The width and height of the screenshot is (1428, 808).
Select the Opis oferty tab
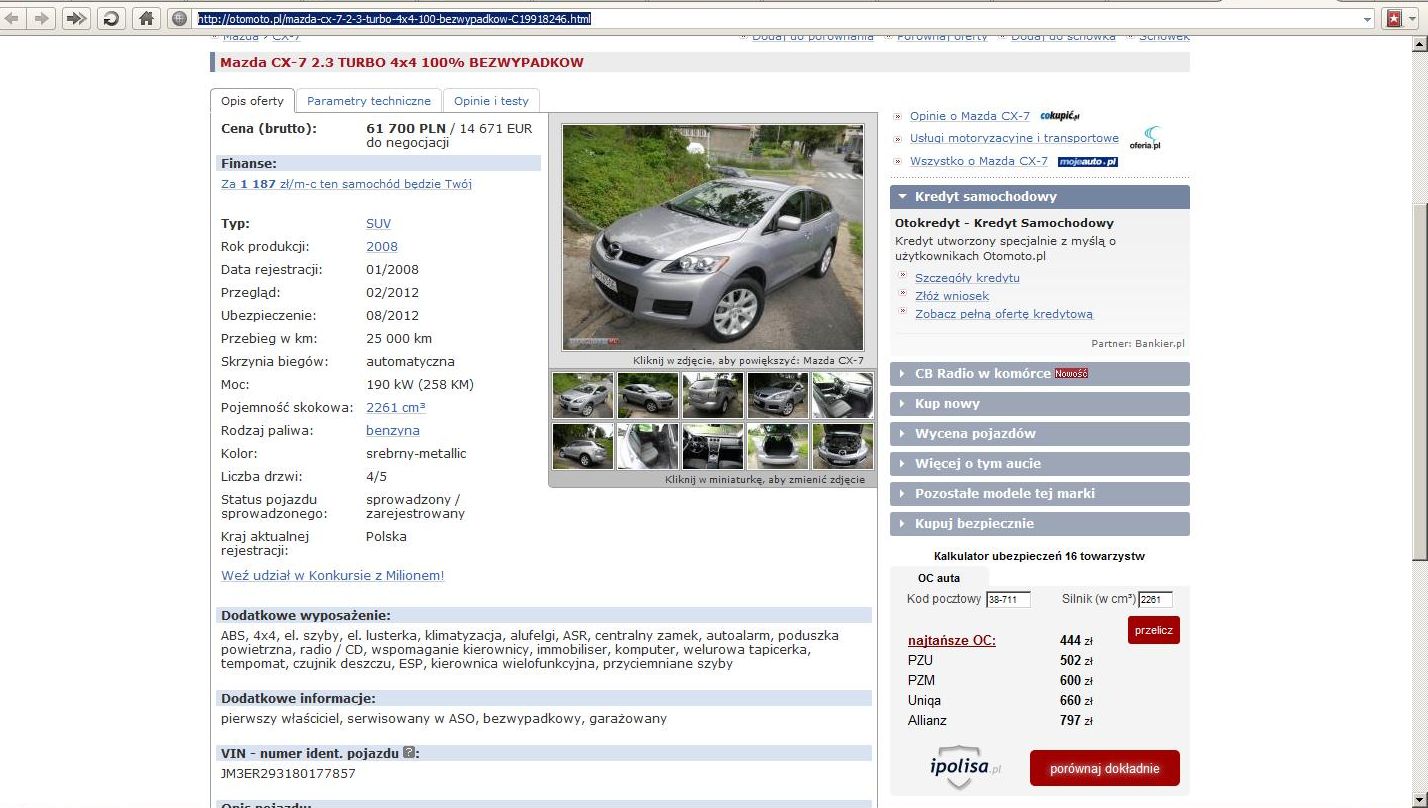(252, 101)
